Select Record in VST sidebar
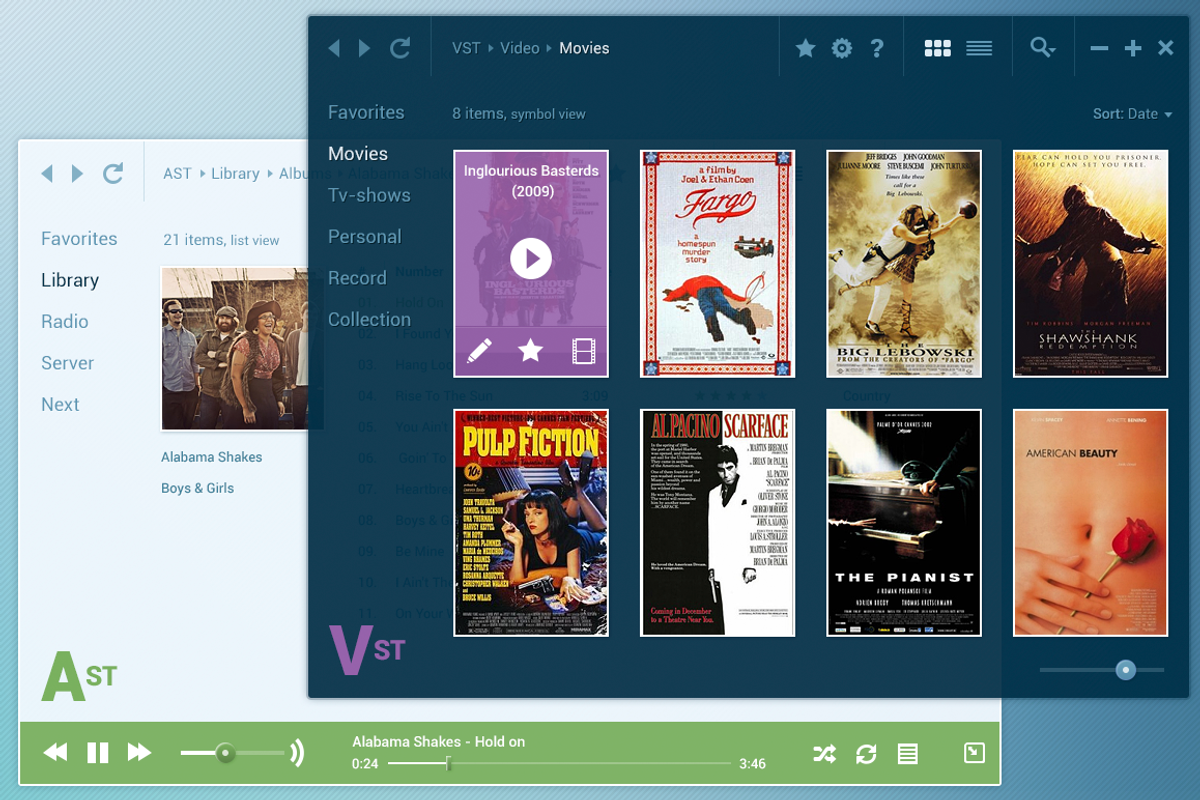The width and height of the screenshot is (1200, 800). point(357,278)
